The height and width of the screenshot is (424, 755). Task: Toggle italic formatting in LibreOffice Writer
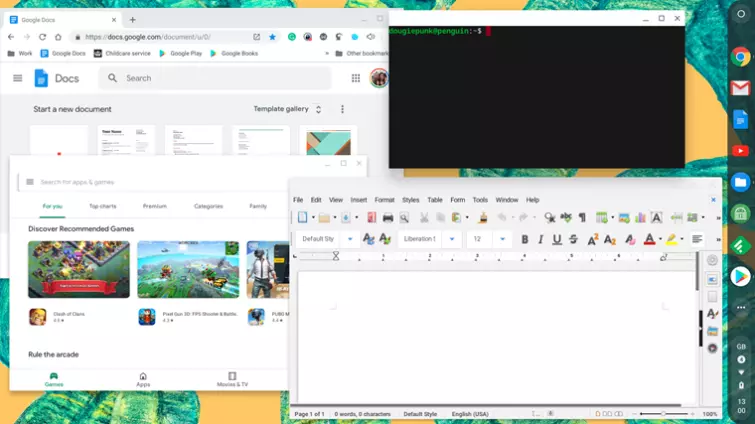tap(541, 240)
